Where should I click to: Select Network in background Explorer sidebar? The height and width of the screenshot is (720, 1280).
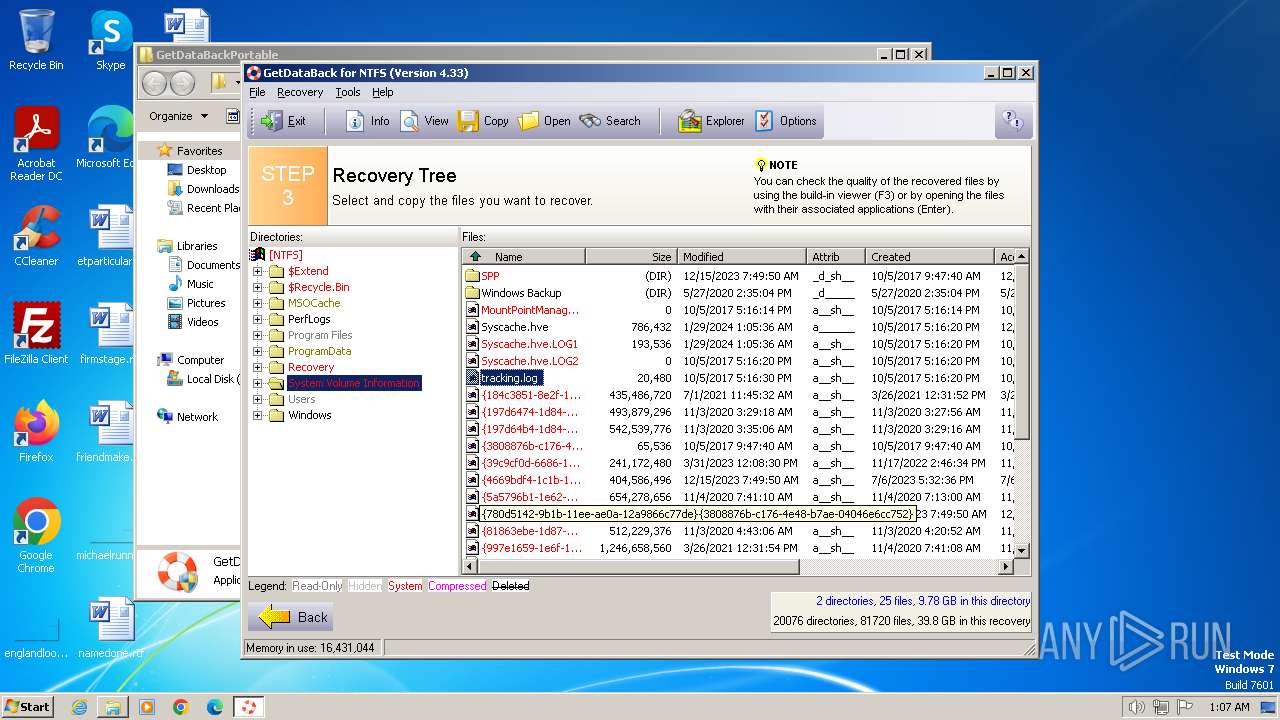pos(188,417)
